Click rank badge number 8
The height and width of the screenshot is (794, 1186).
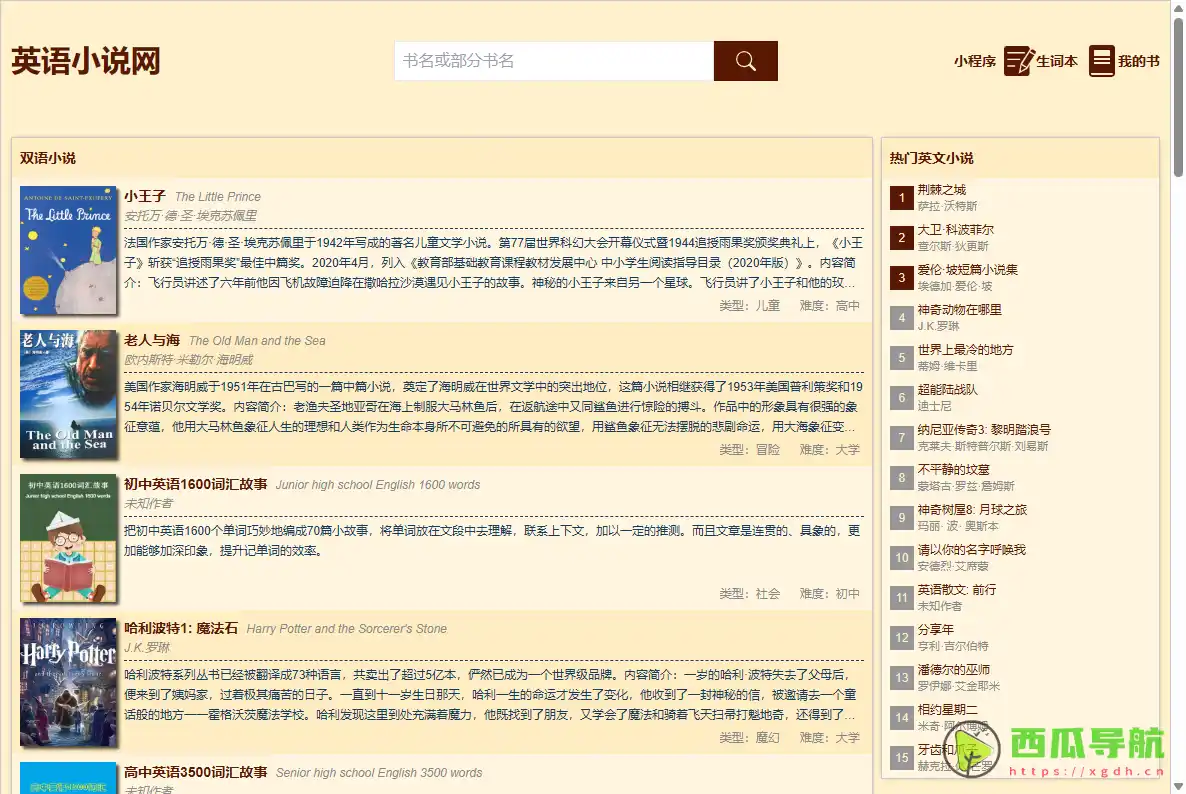pos(902,478)
